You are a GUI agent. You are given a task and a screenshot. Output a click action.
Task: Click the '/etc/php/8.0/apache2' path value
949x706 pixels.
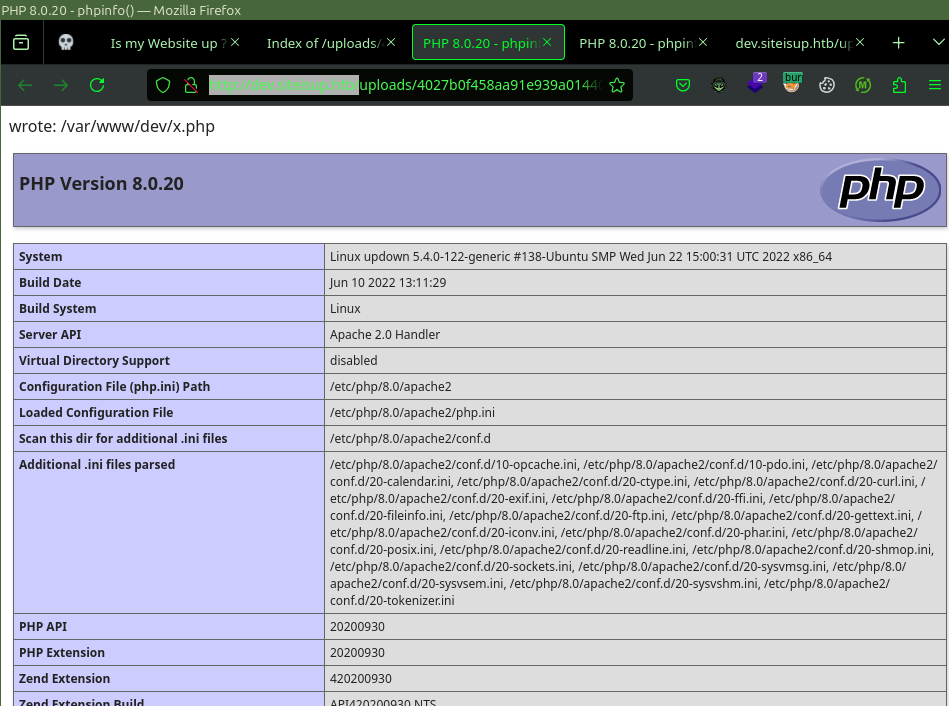(390, 387)
